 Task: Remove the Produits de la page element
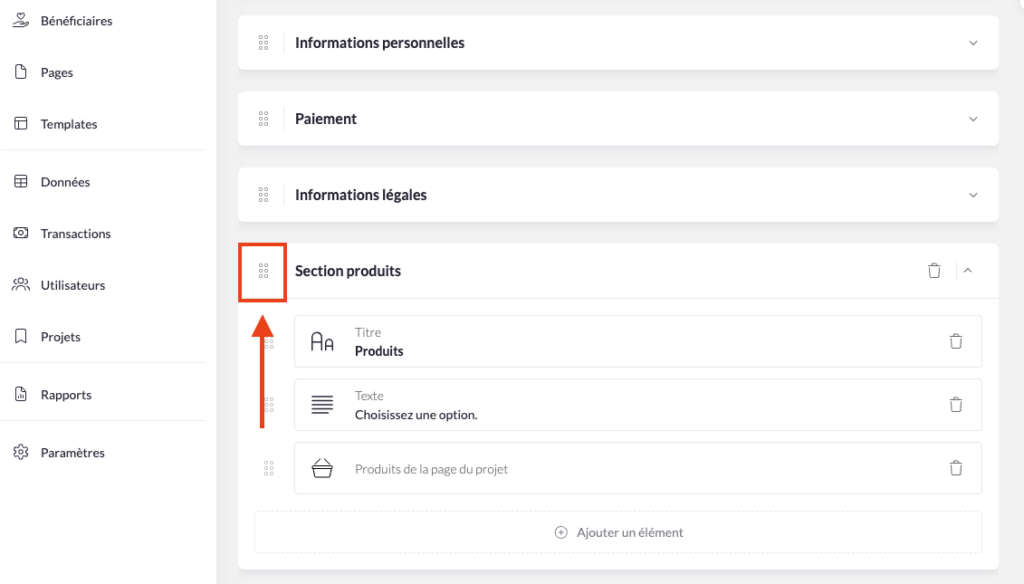click(x=955, y=468)
